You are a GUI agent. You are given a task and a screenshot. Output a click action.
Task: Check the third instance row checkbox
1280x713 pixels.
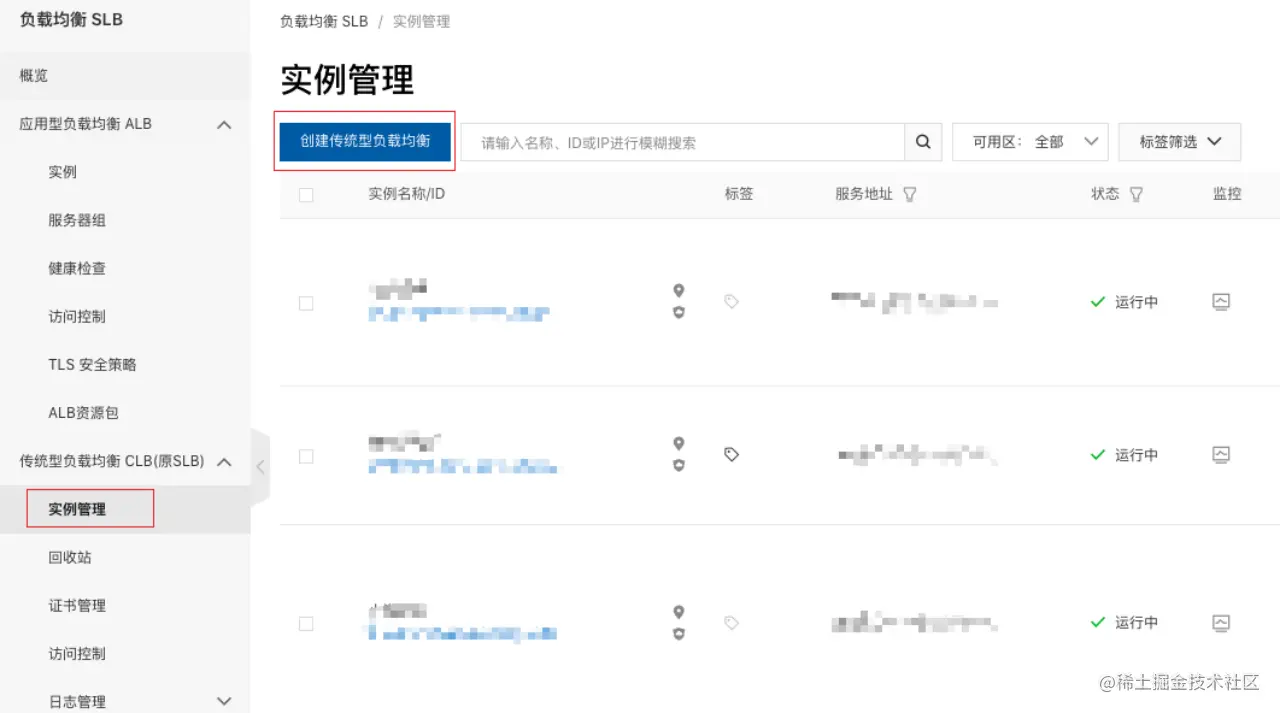click(x=306, y=623)
